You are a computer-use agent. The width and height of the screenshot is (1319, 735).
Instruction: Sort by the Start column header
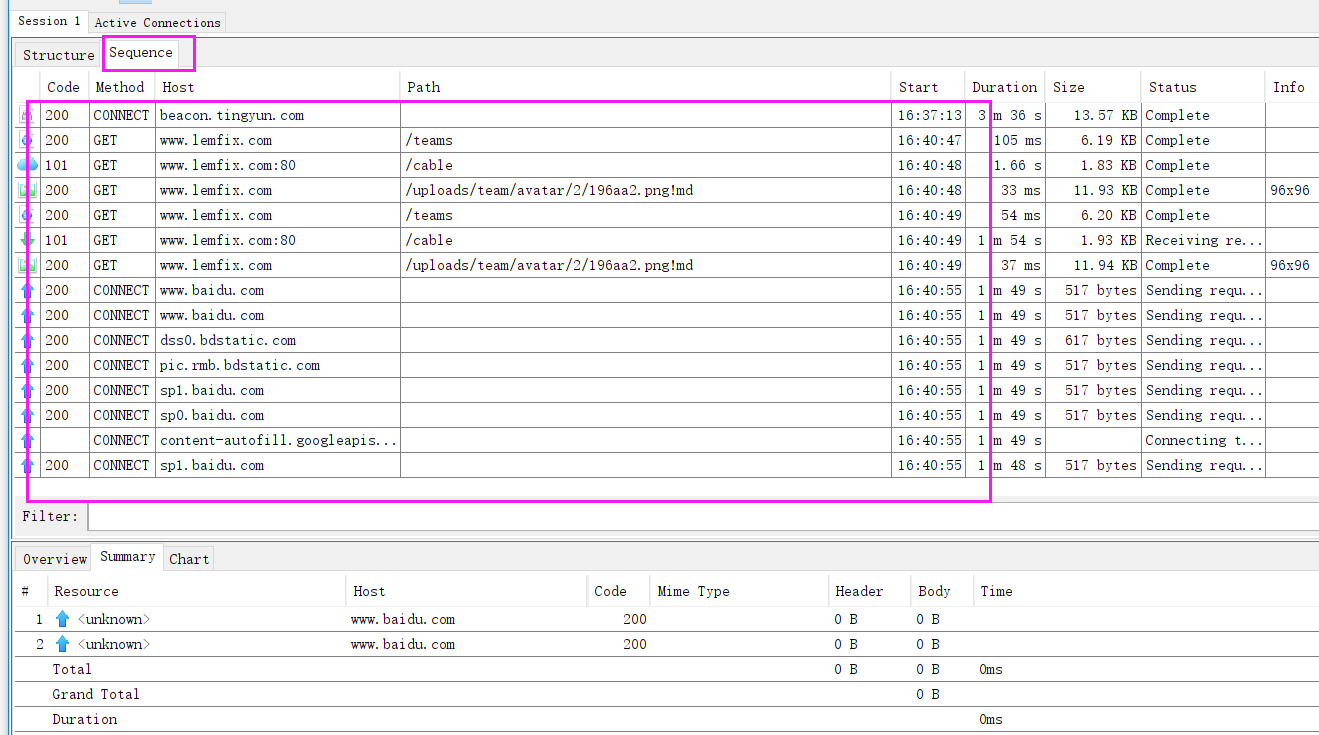coord(927,87)
